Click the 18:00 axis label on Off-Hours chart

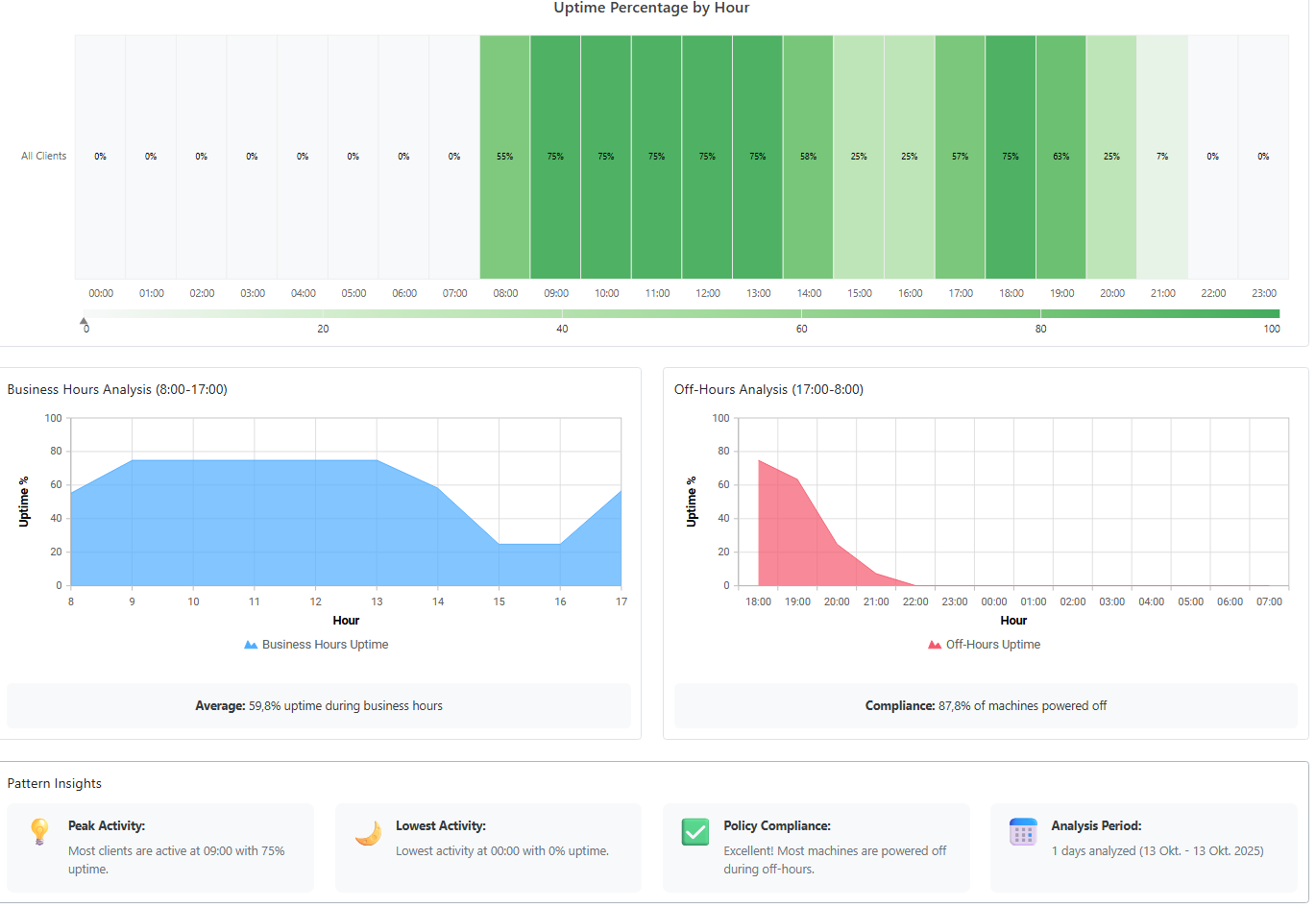click(758, 601)
